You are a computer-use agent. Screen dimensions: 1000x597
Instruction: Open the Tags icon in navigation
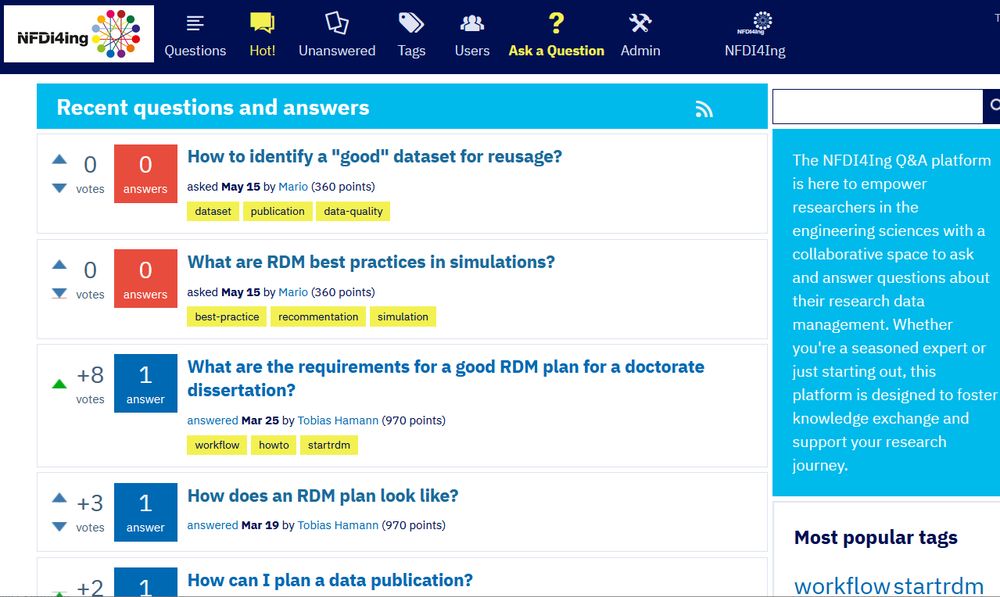click(411, 23)
